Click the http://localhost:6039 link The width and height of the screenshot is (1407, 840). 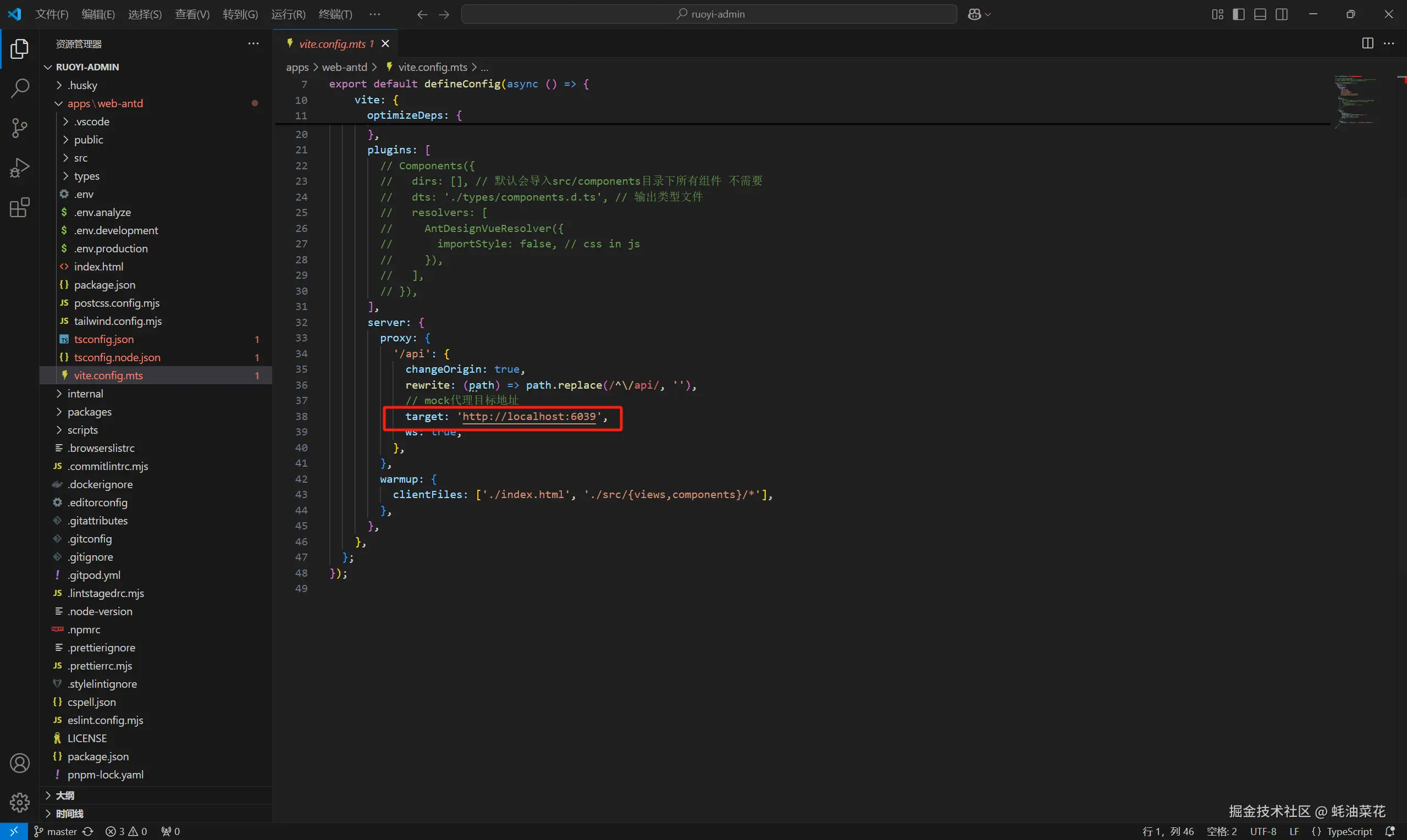pos(529,417)
